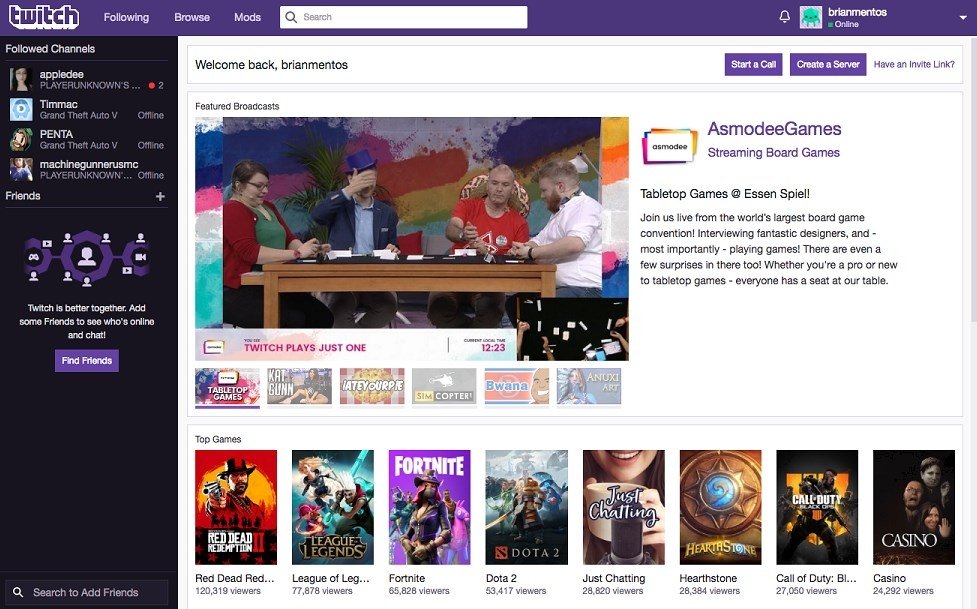Screen dimensions: 977x609
Task: Open the Casino category cover
Action: [x=914, y=507]
